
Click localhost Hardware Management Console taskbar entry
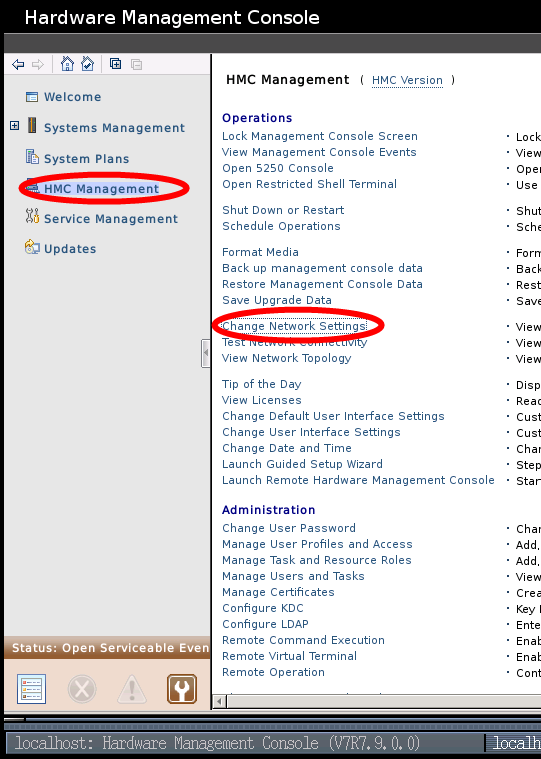point(244,743)
